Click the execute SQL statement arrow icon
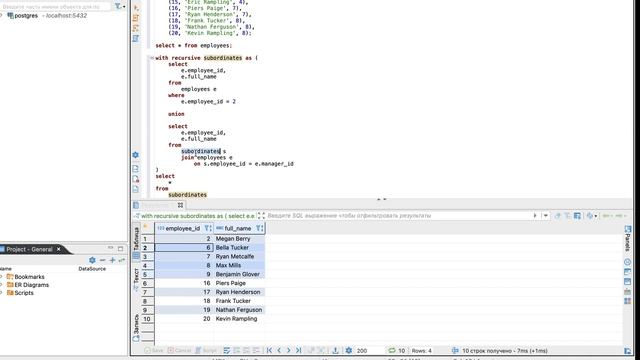Screen dimensions: 640x360 tap(136, 7)
